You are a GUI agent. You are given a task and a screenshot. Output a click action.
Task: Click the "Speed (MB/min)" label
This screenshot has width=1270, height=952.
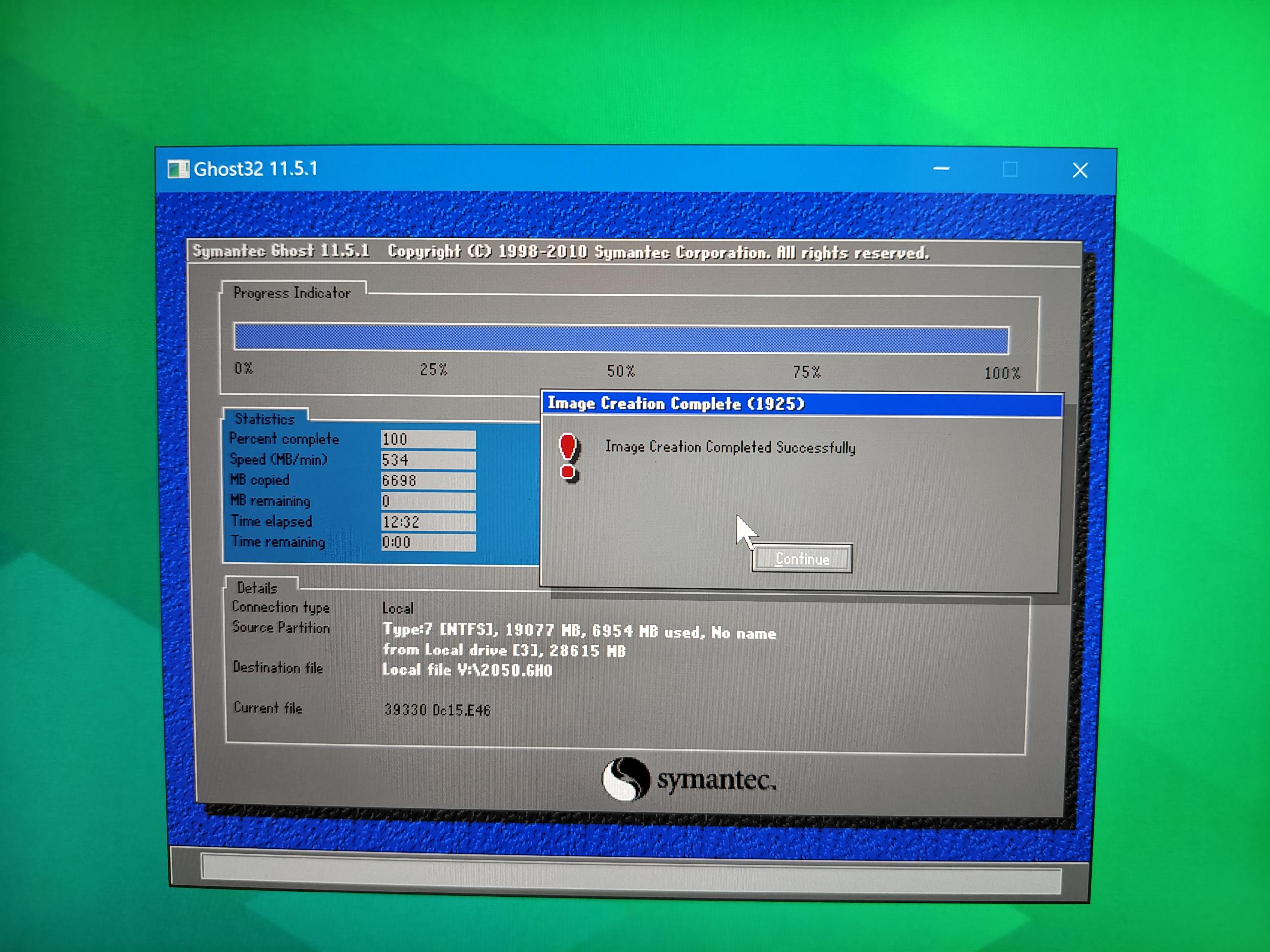point(278,460)
